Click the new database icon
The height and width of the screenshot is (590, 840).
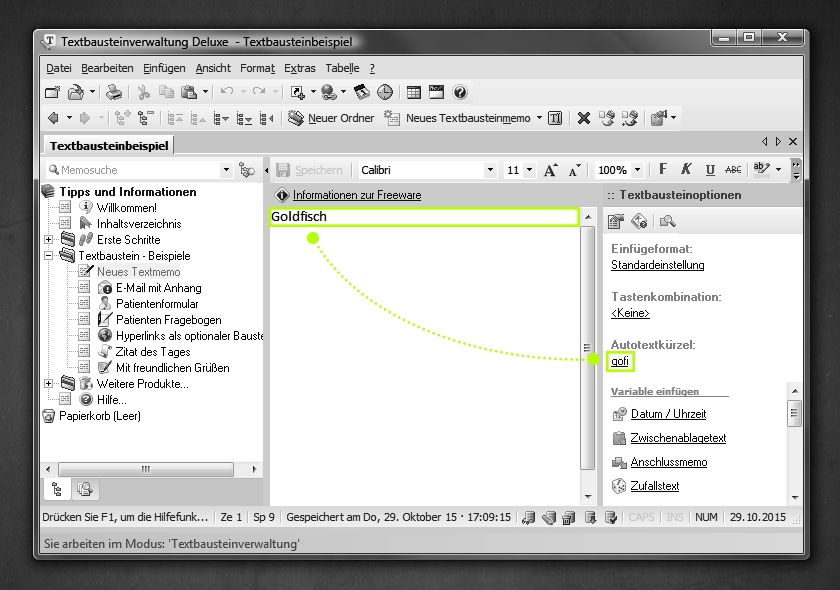click(52, 93)
